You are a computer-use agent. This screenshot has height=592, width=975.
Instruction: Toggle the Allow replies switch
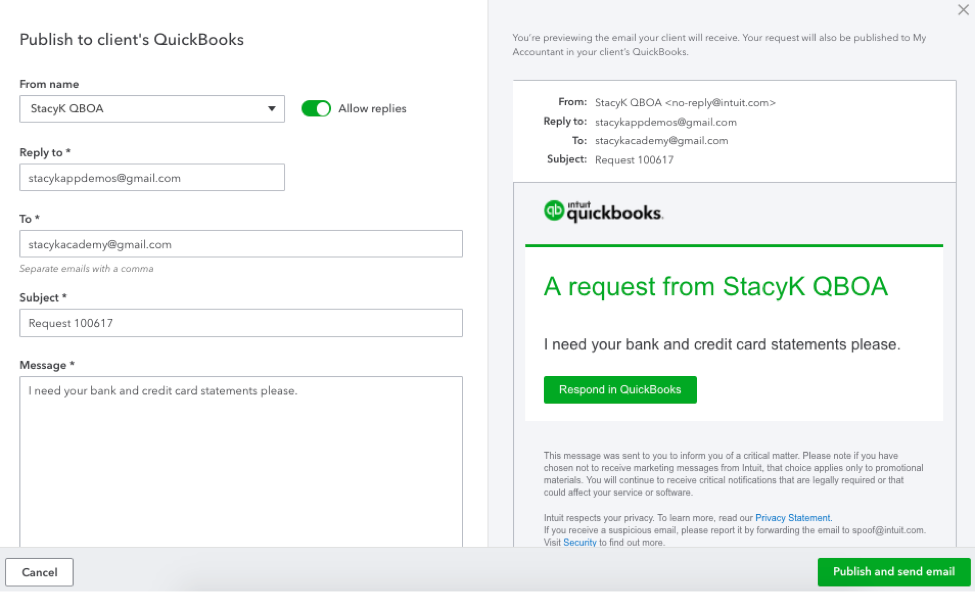coord(316,108)
